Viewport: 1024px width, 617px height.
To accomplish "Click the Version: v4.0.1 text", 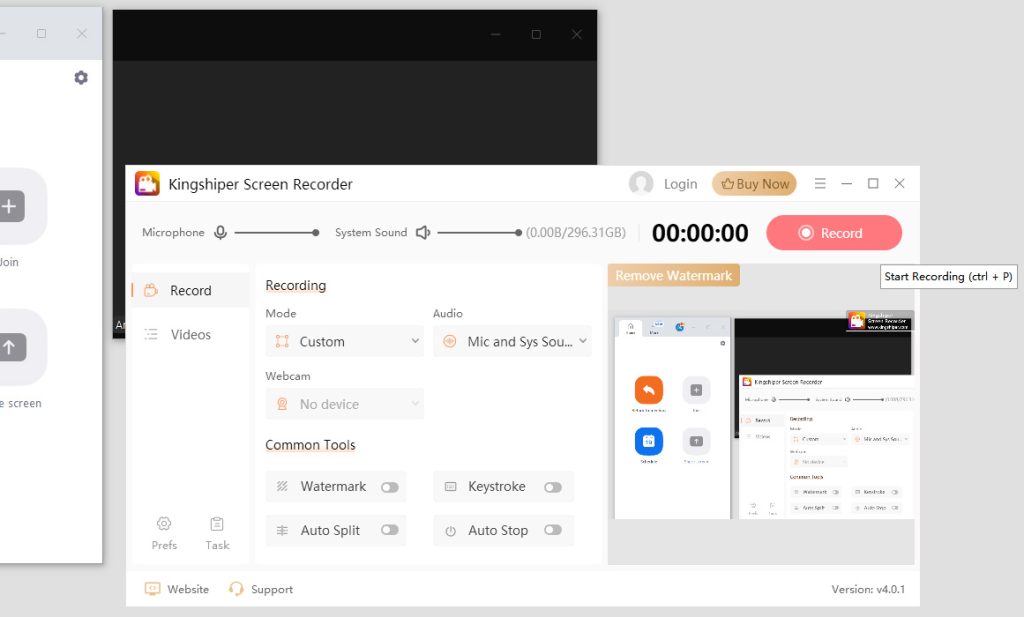I will click(x=868, y=589).
